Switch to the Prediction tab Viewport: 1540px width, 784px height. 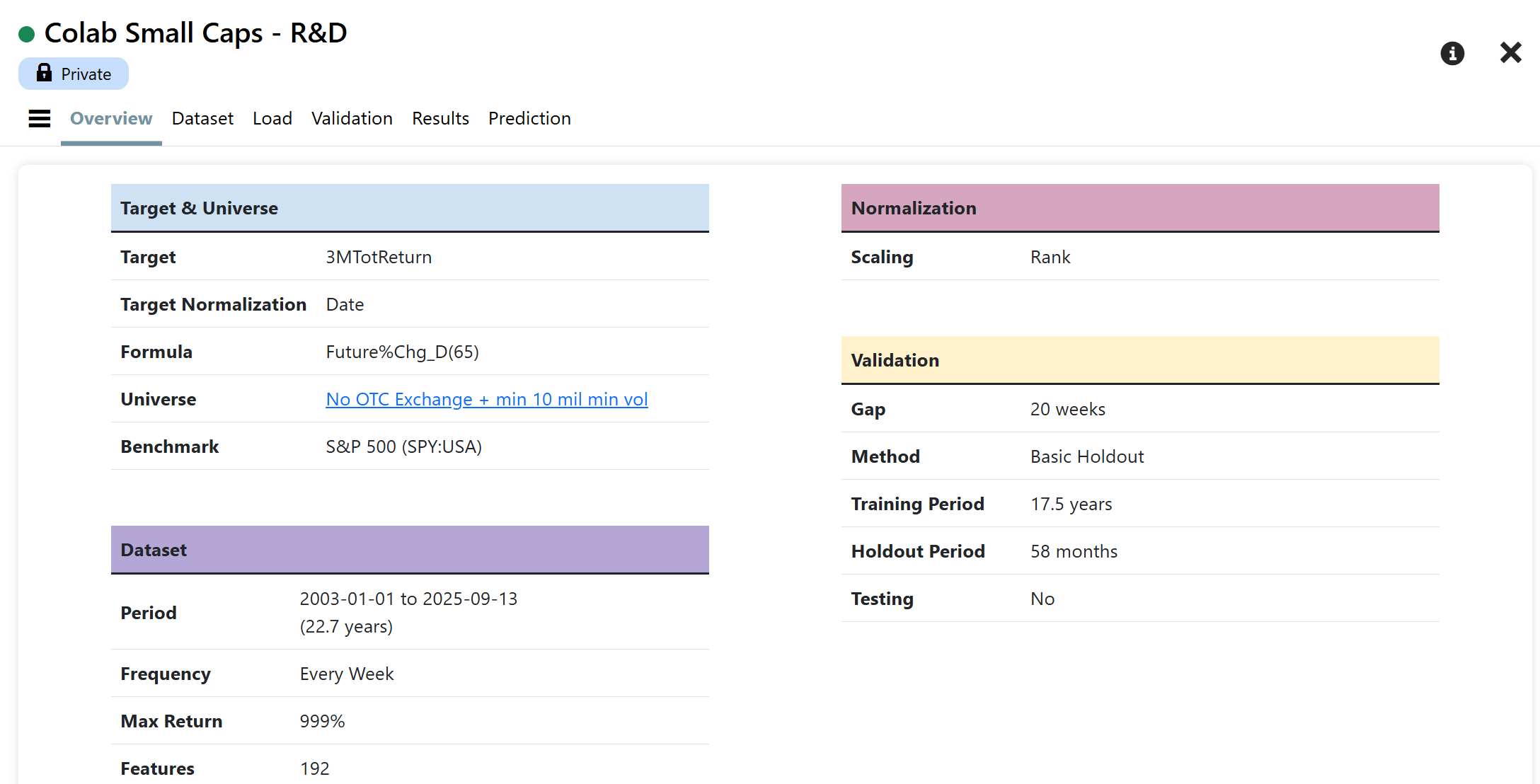point(529,118)
